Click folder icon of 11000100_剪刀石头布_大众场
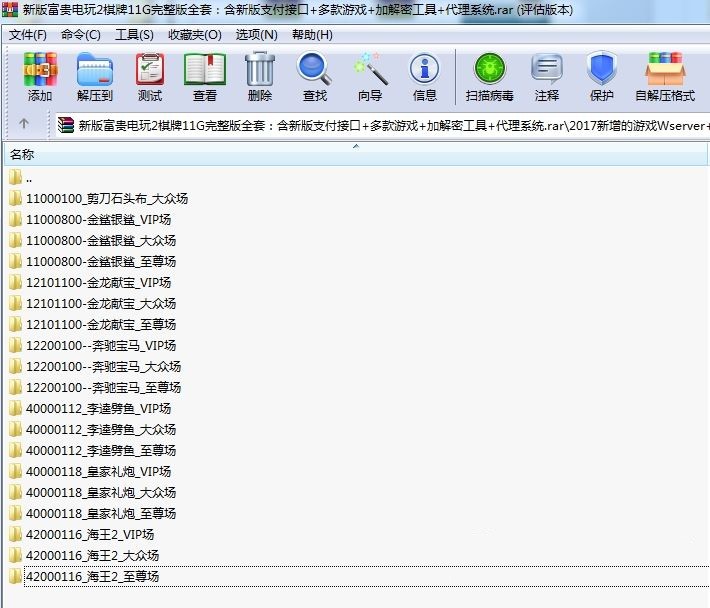The width and height of the screenshot is (710, 608). coord(15,198)
